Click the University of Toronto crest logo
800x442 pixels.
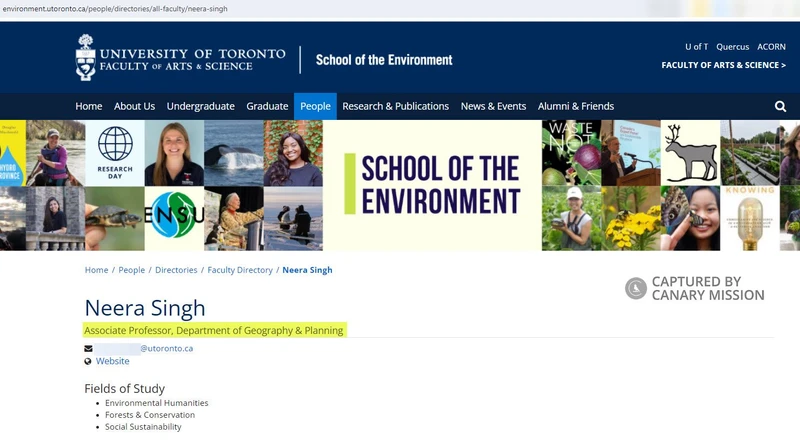point(86,57)
